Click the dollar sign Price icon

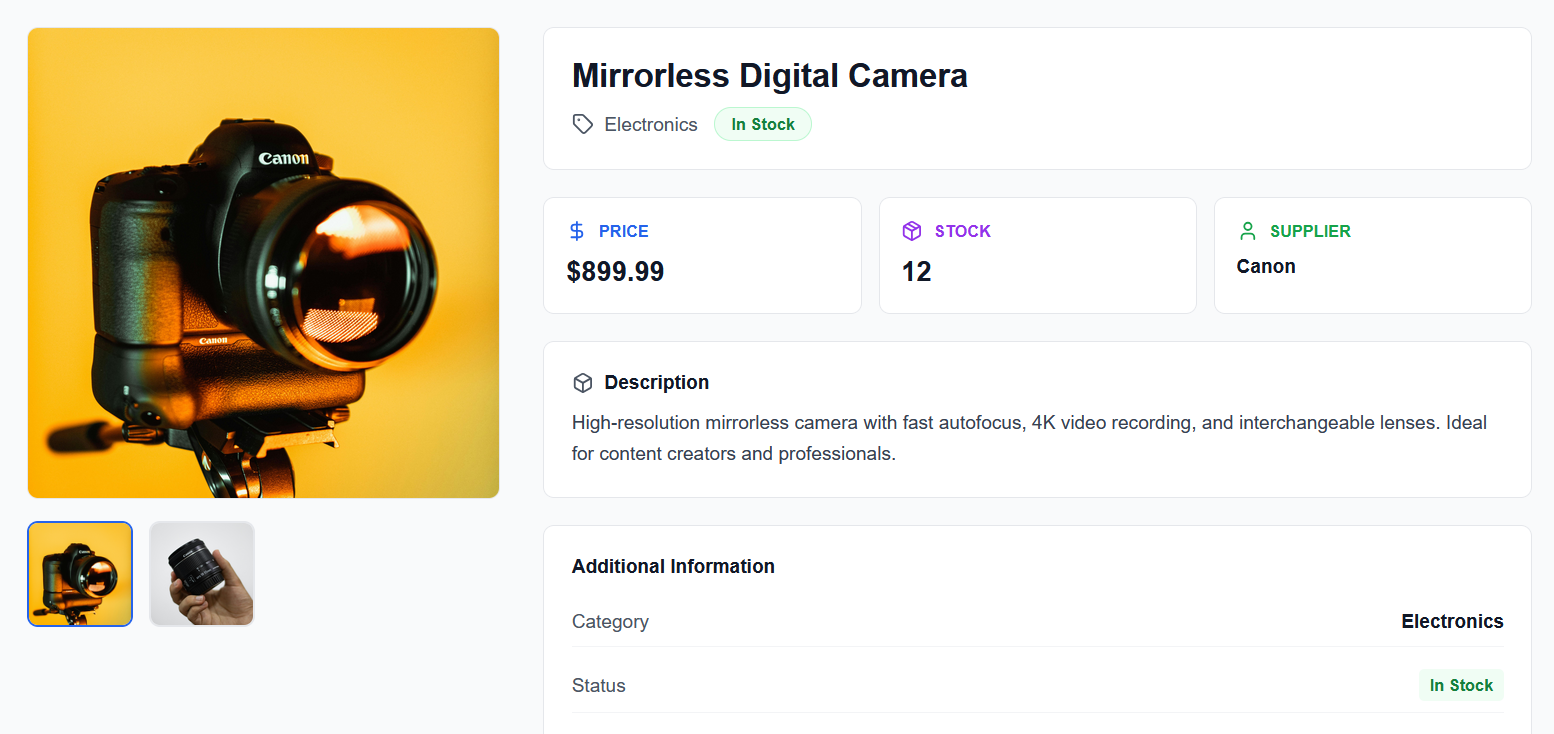pyautogui.click(x=577, y=231)
